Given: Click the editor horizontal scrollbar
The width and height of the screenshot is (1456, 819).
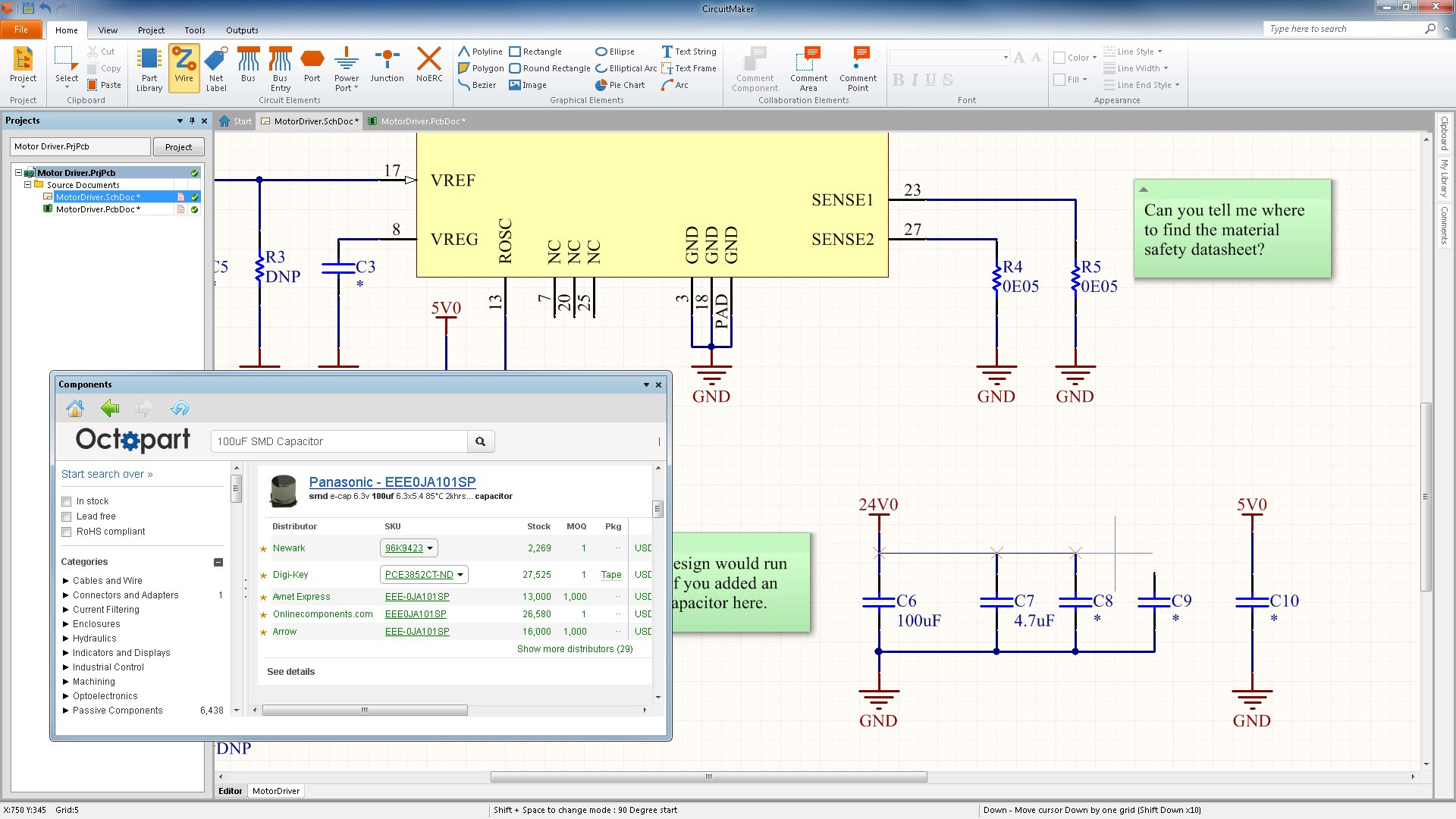Looking at the screenshot, I should pos(708,777).
